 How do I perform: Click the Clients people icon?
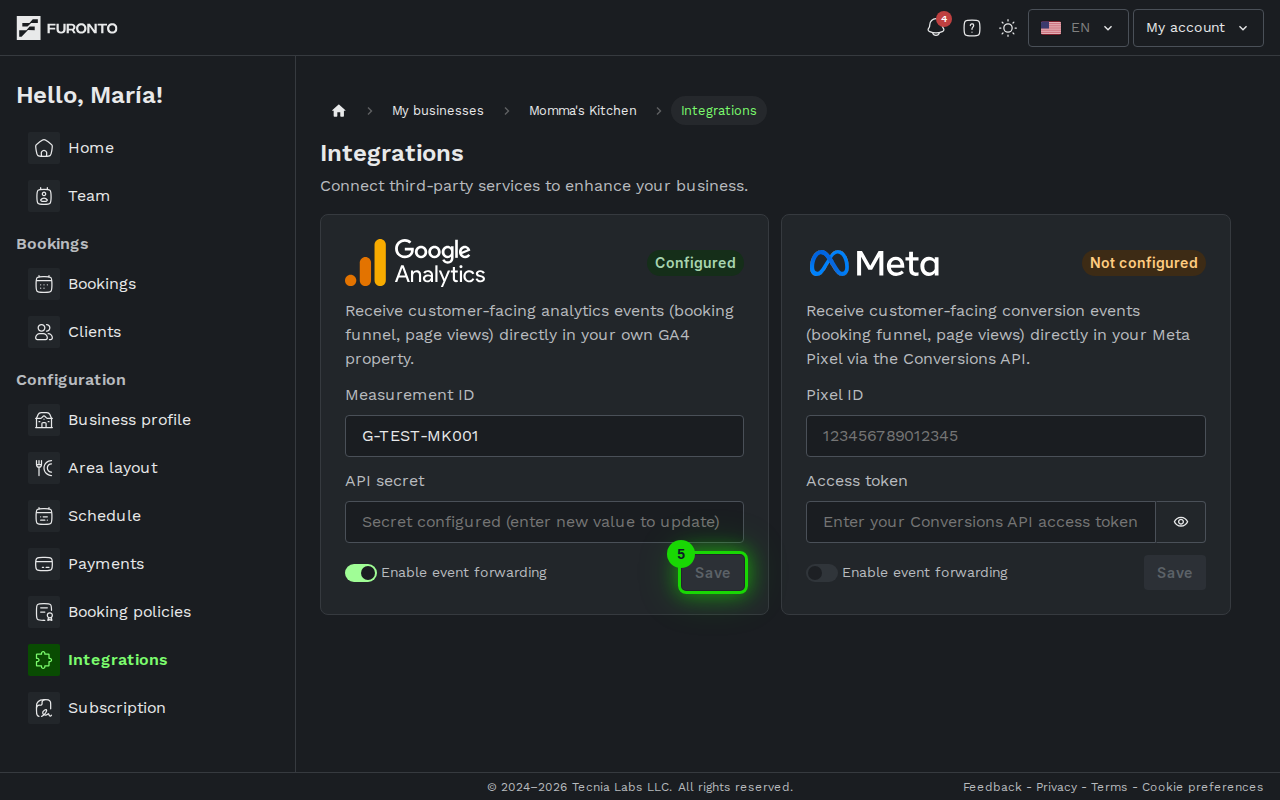click(x=44, y=332)
